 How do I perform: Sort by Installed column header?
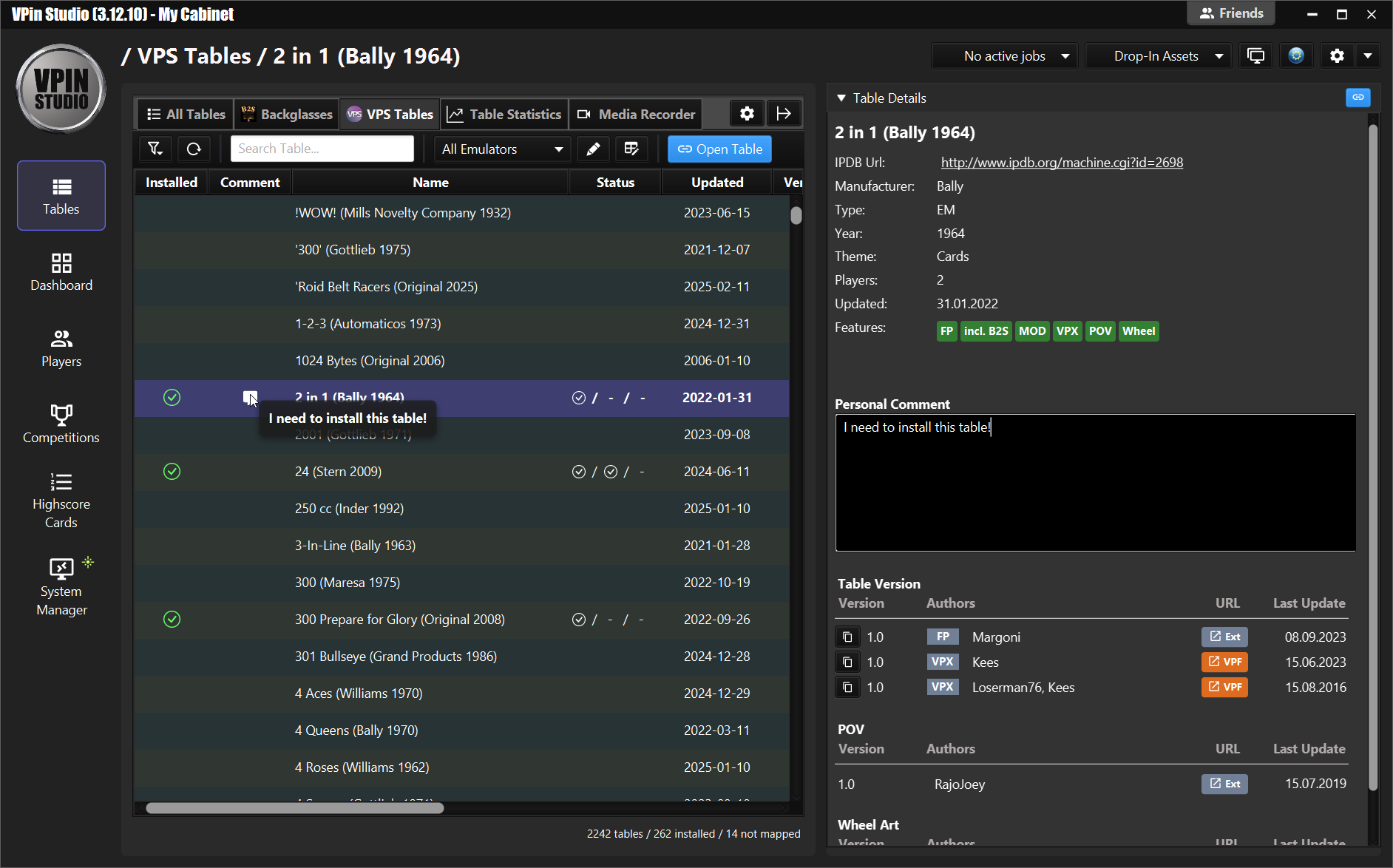click(172, 183)
